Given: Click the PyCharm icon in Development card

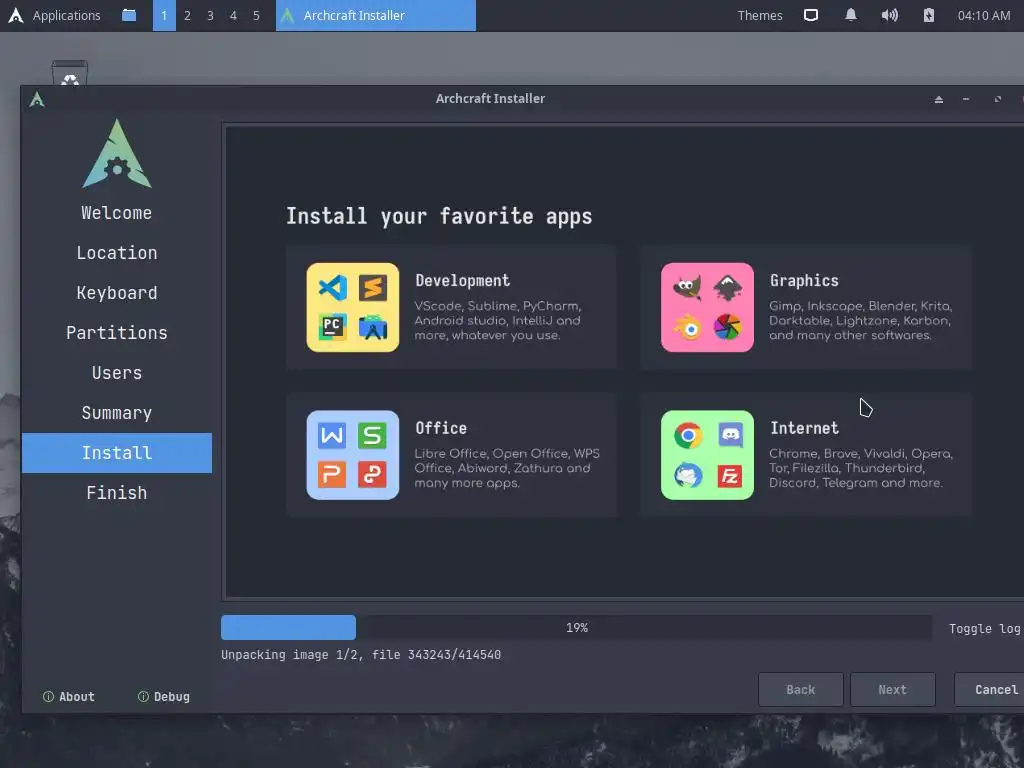Looking at the screenshot, I should pyautogui.click(x=332, y=327).
